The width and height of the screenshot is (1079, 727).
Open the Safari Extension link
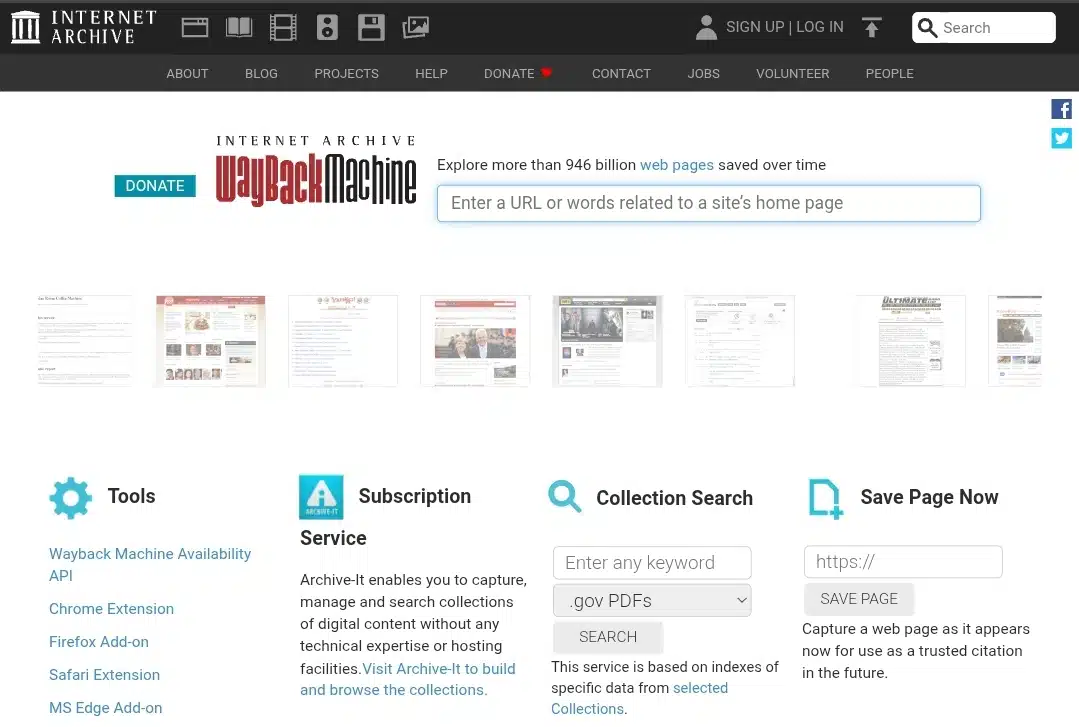104,675
